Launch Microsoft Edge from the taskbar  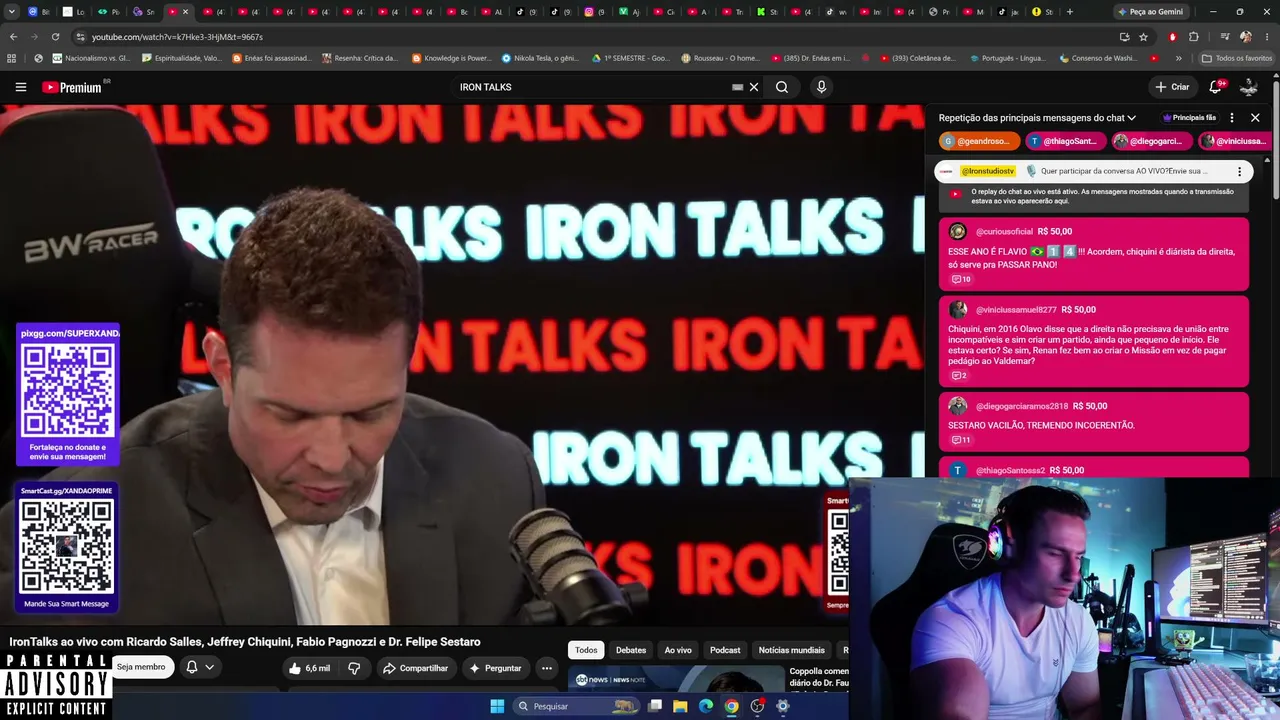click(706, 706)
